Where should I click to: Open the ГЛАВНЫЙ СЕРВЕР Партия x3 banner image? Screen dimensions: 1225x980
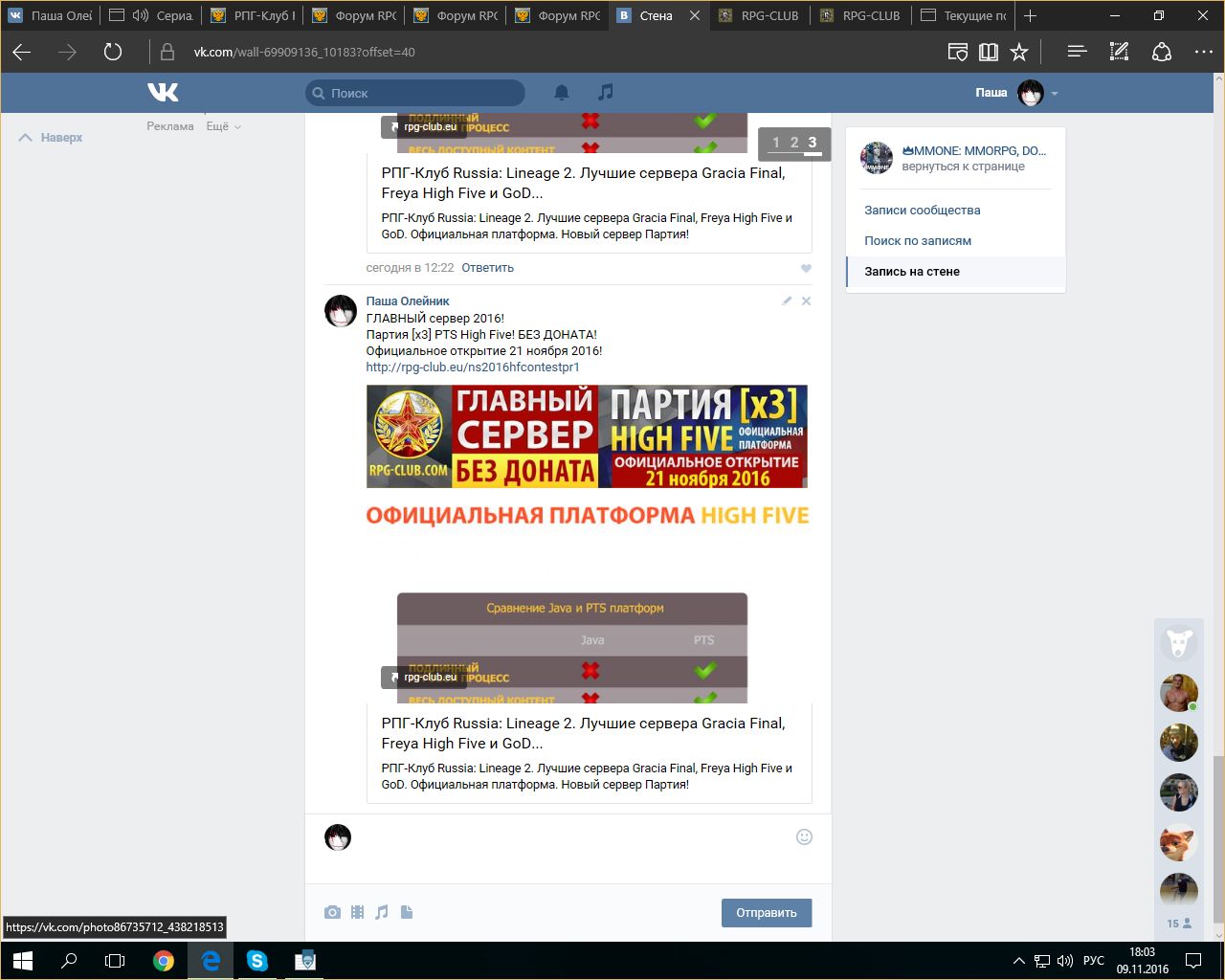587,436
